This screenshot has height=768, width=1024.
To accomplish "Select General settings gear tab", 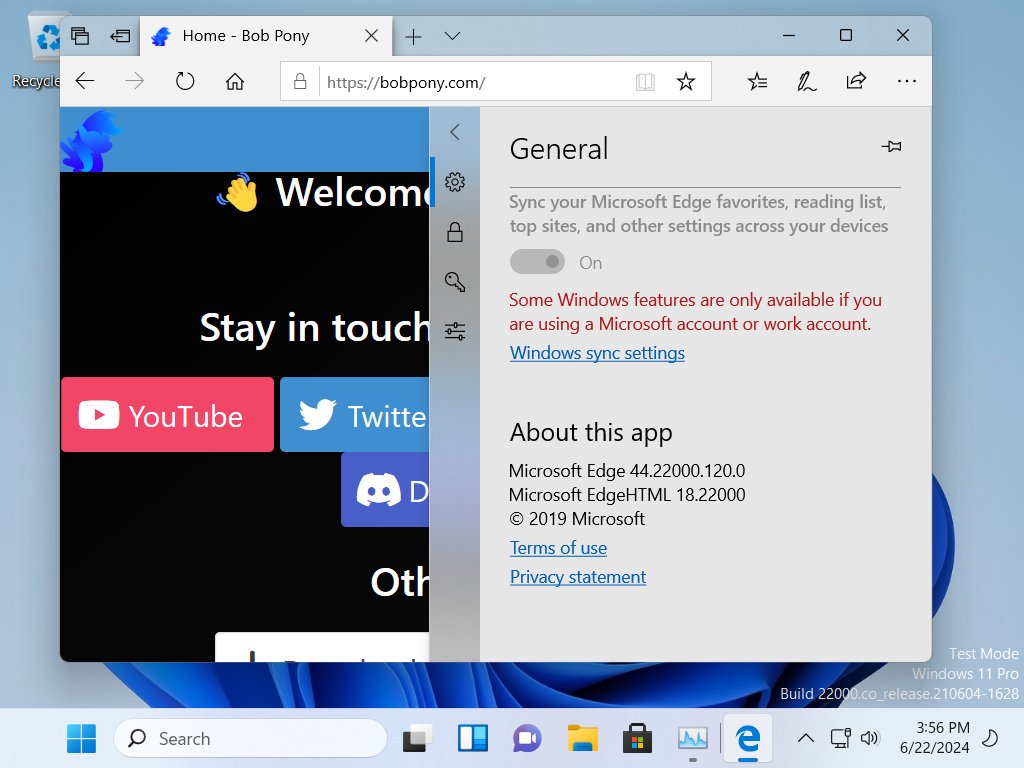I will [x=455, y=182].
